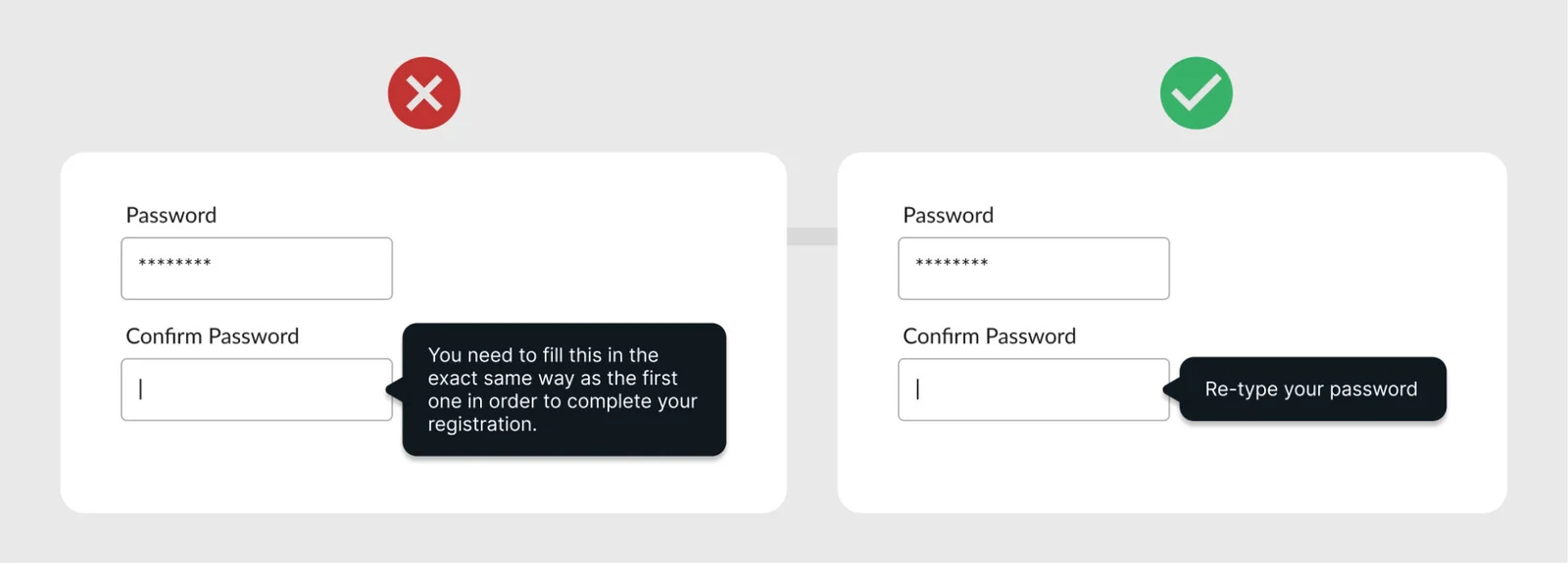Click text cursor in the red-X card's confirm field

(x=141, y=389)
